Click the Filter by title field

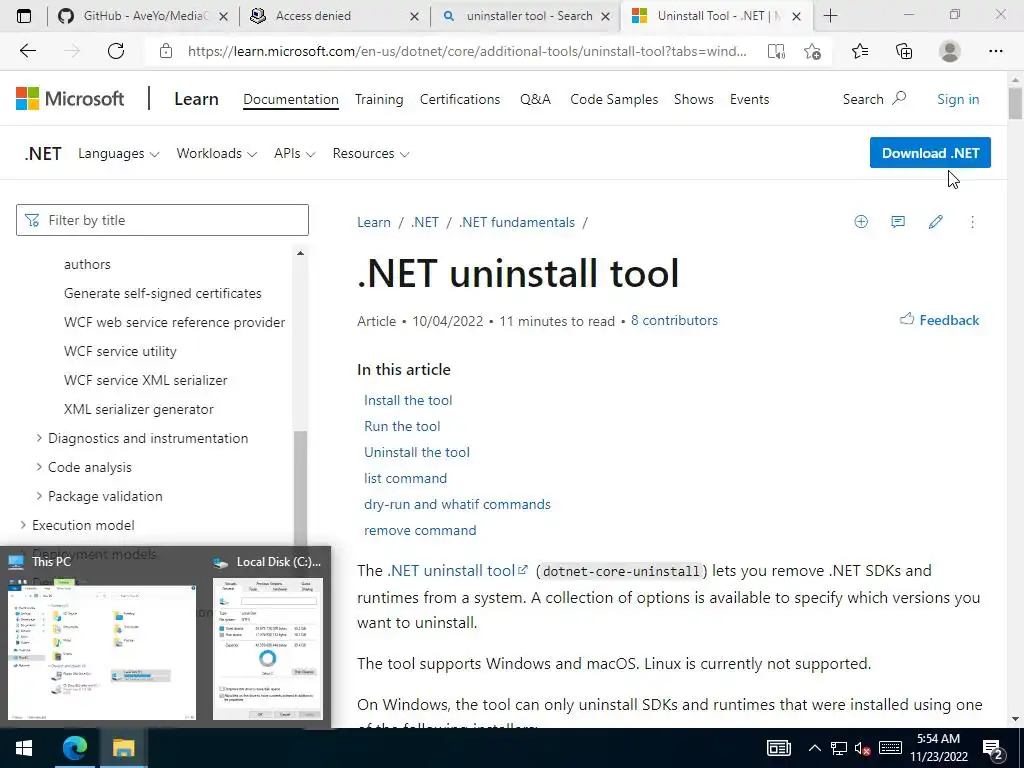(x=162, y=220)
